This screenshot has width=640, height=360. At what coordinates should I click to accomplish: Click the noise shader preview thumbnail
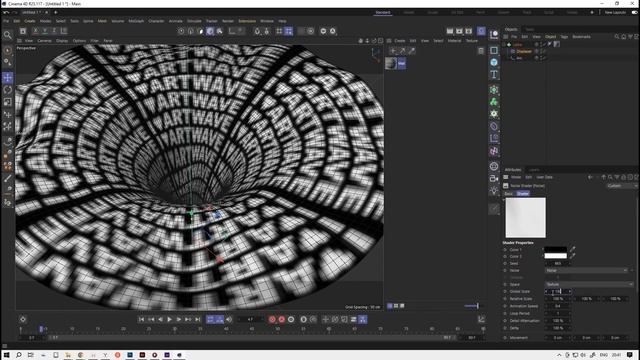tap(525, 218)
